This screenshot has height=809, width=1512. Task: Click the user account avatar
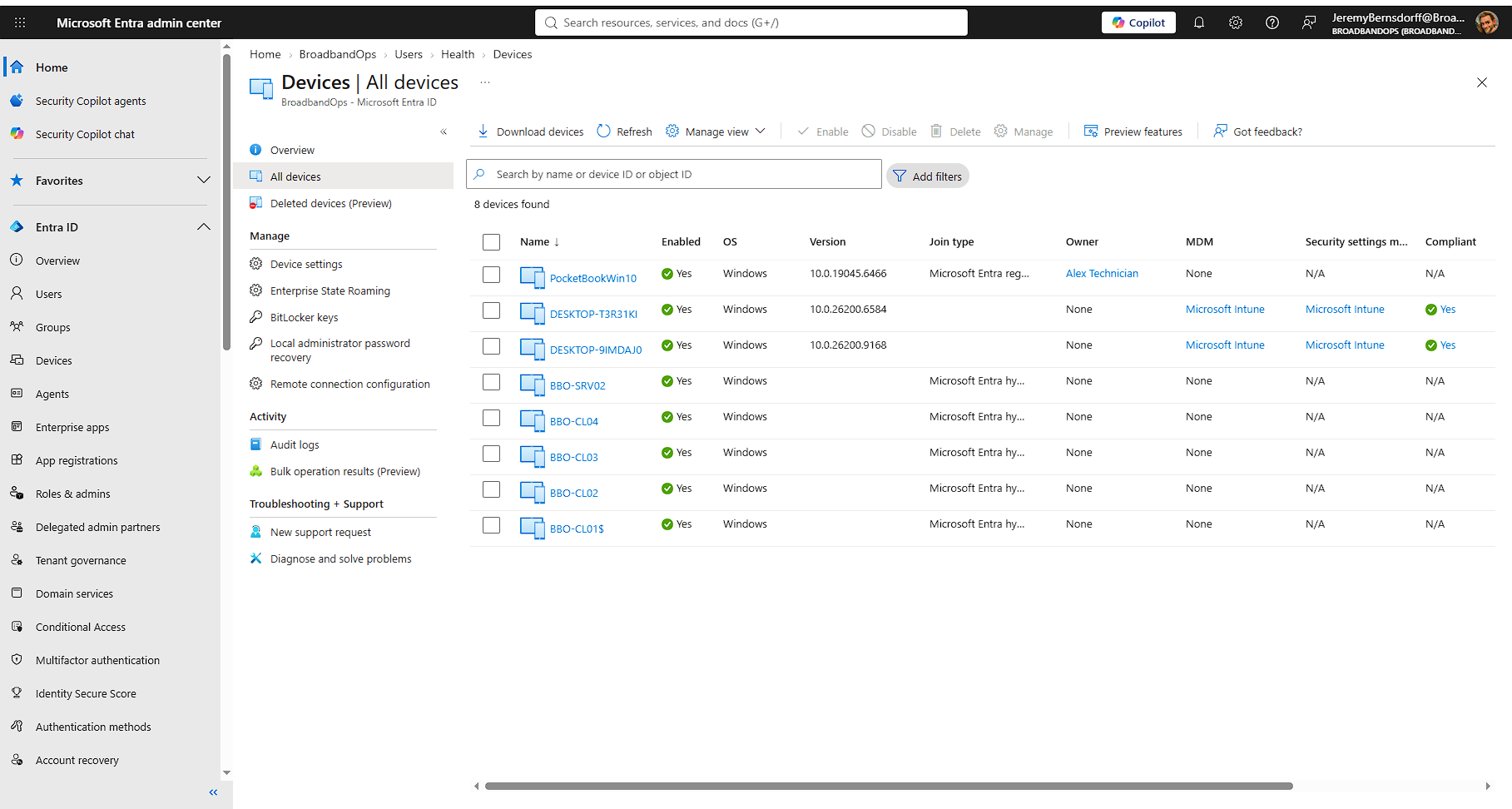pyautogui.click(x=1486, y=22)
